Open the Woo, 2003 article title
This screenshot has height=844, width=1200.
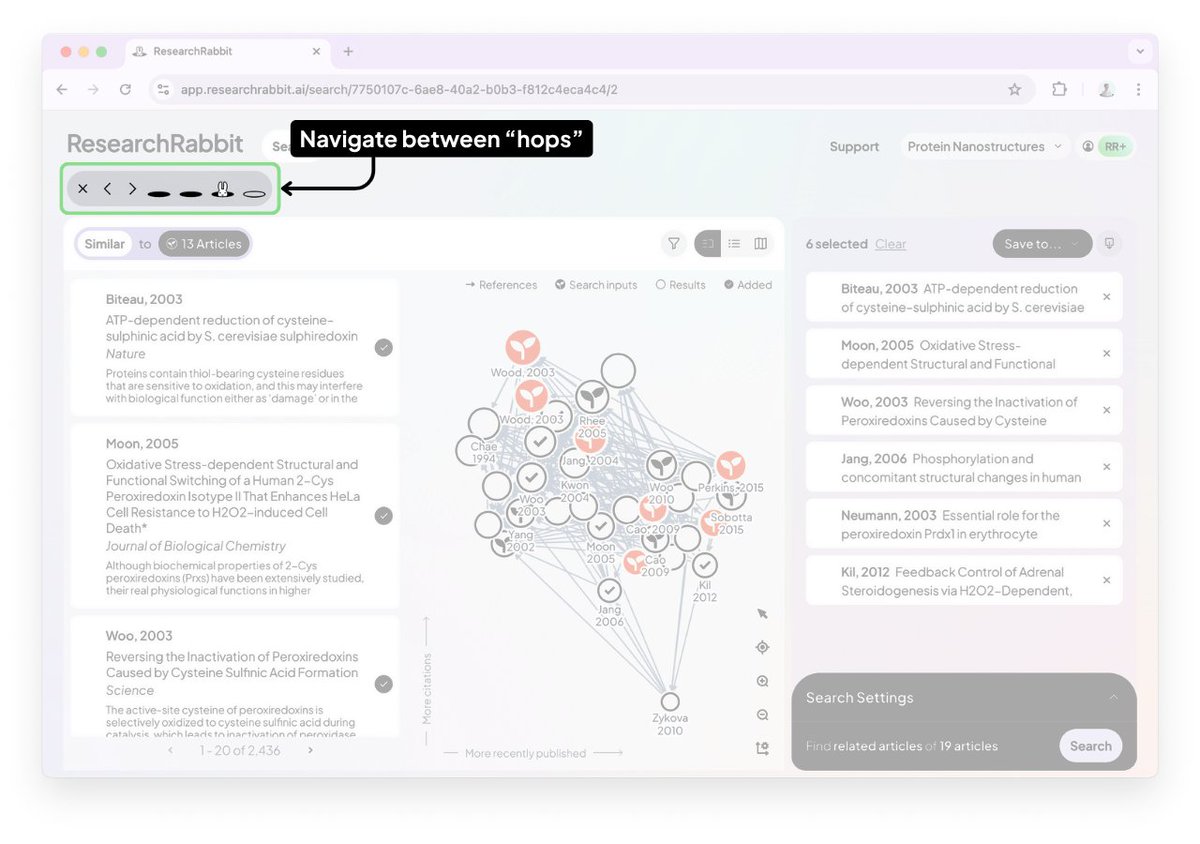[x=232, y=665]
